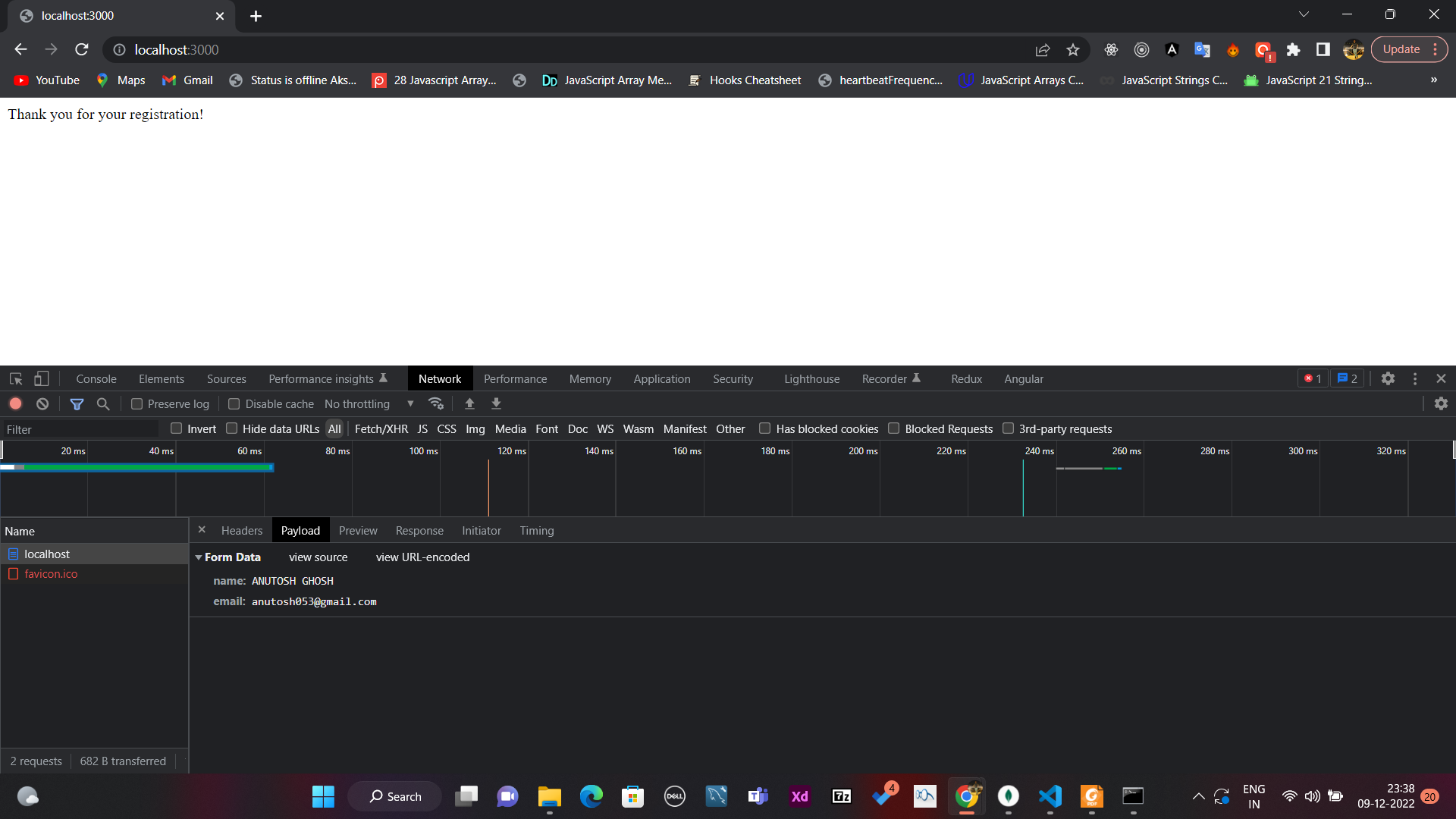Clear the network log

(x=42, y=403)
